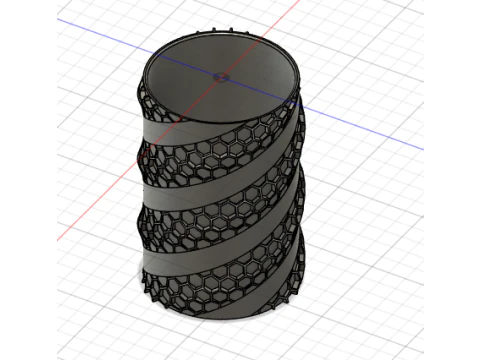Click the inner circular floor of the cup
This screenshot has height=360, width=480.
(221, 77)
